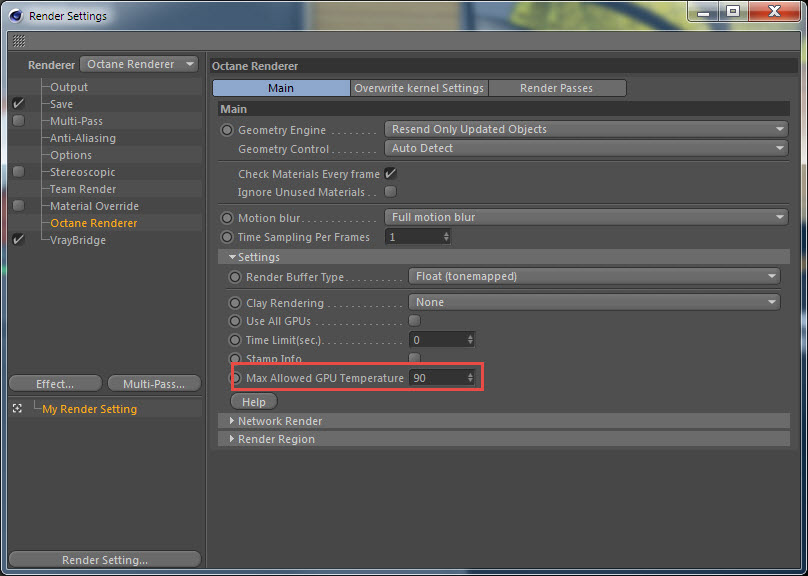The height and width of the screenshot is (576, 808).
Task: Click Max Allowed GPU Temperature field
Action: [x=437, y=378]
